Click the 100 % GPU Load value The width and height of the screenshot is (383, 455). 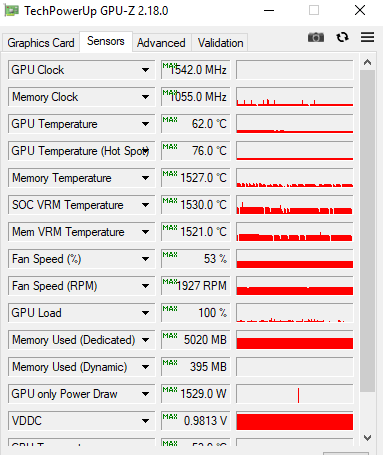(196, 313)
